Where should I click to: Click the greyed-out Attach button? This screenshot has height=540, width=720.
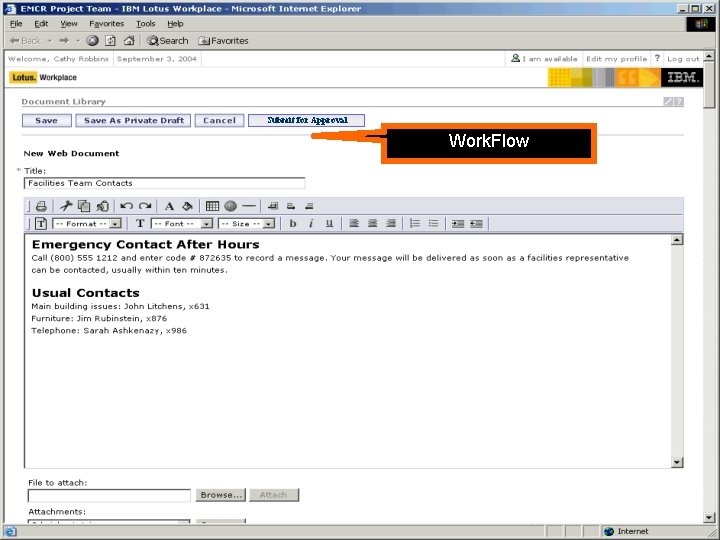tap(274, 495)
